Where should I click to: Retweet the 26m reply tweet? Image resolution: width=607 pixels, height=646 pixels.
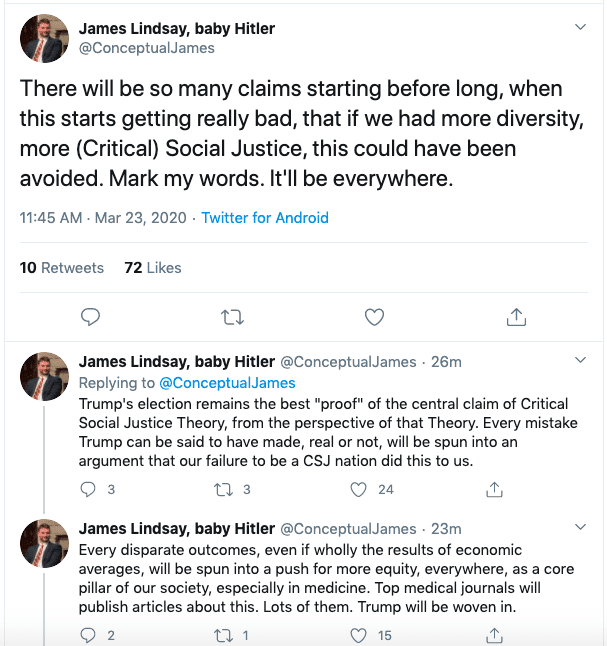pos(224,489)
